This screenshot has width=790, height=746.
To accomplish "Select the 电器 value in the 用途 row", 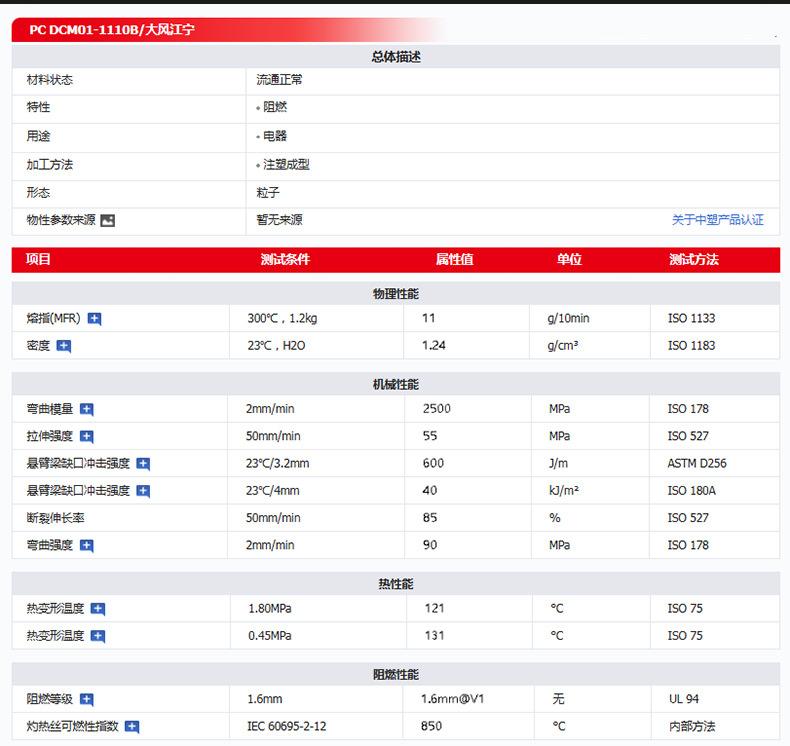I will coord(275,136).
